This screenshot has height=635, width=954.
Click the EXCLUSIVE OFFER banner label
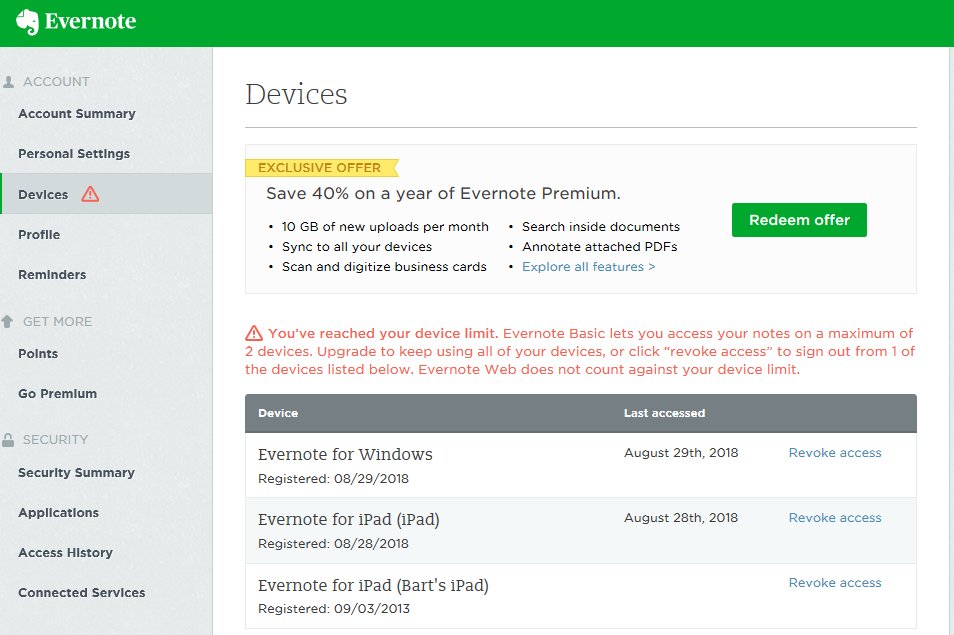321,168
